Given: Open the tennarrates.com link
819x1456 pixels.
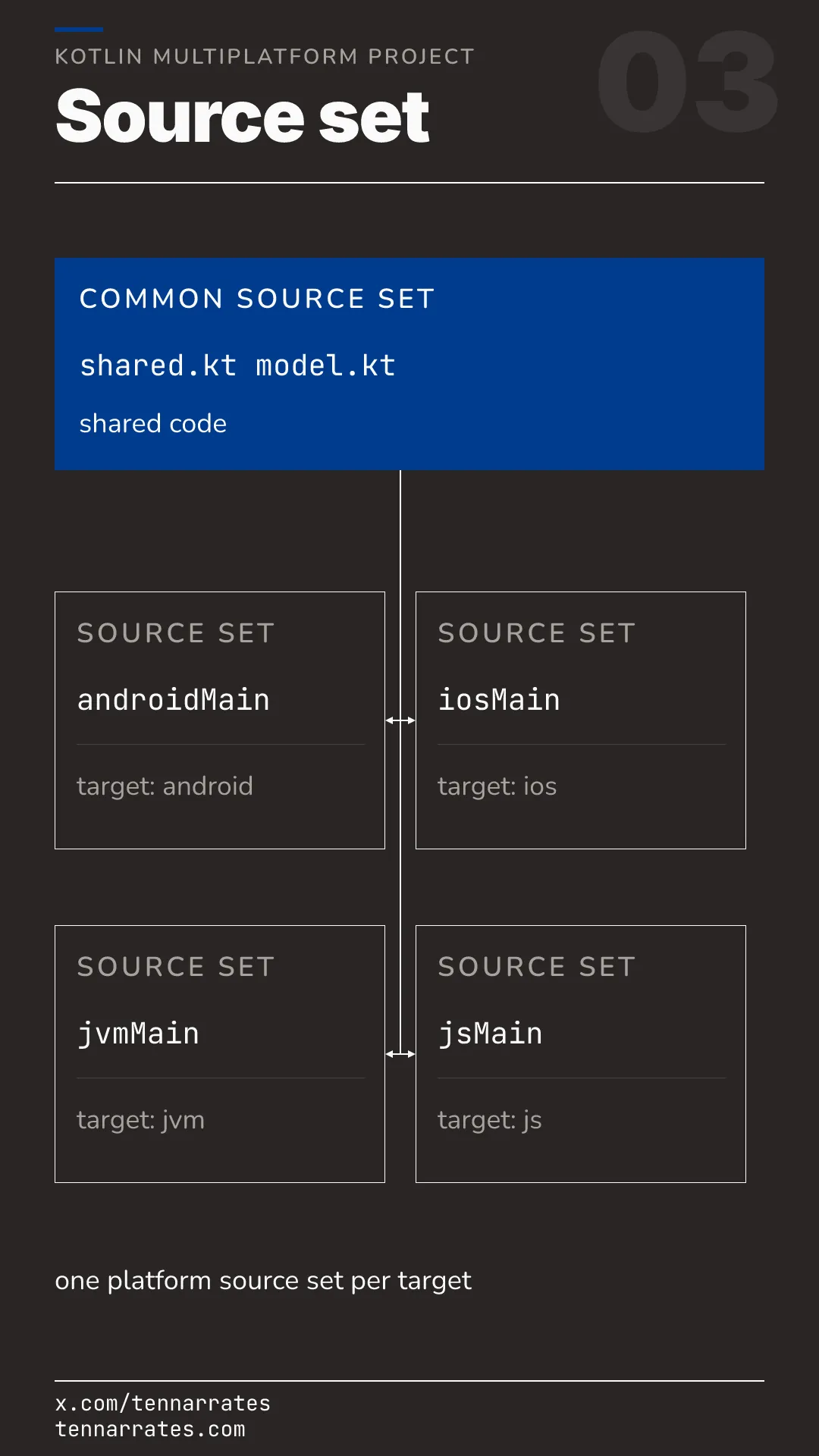Looking at the screenshot, I should (x=150, y=1429).
